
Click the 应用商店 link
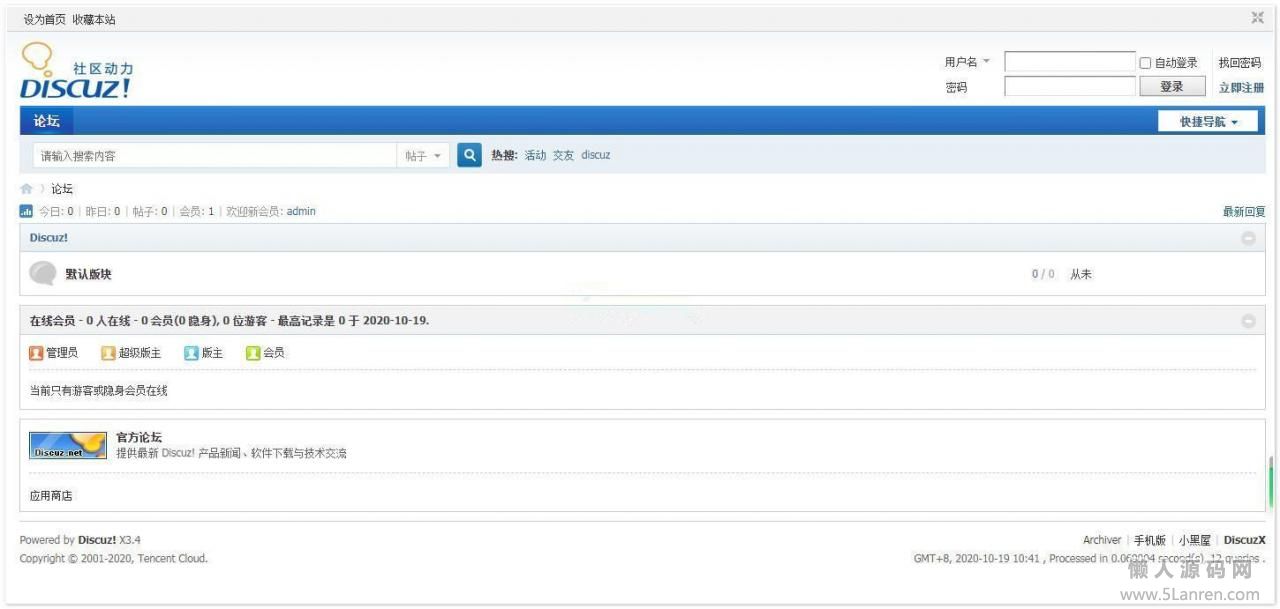[x=51, y=496]
